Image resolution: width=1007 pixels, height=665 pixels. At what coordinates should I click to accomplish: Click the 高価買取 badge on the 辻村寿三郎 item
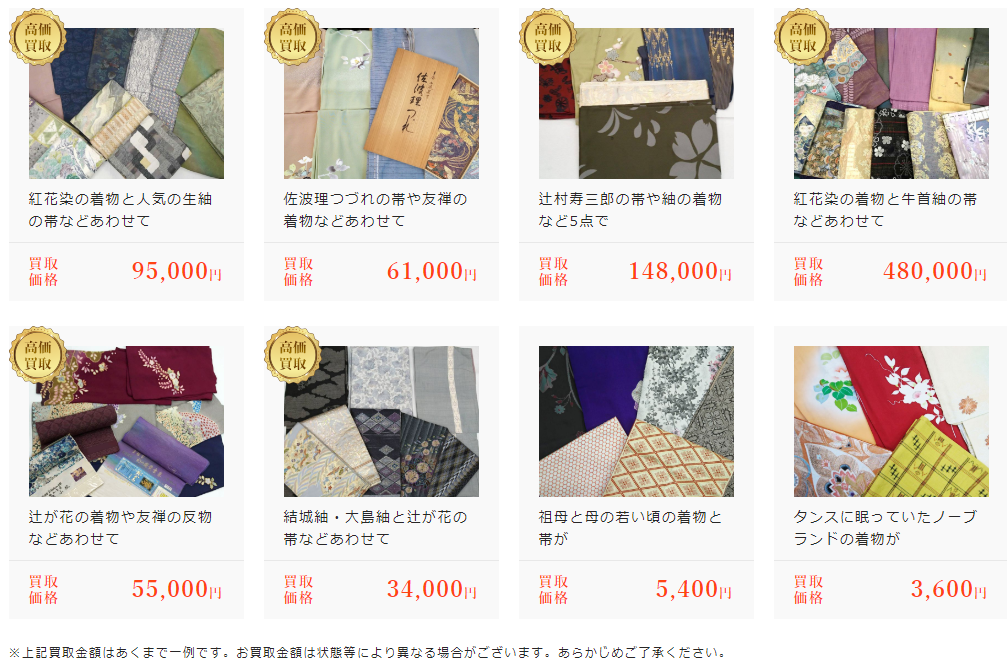click(548, 37)
